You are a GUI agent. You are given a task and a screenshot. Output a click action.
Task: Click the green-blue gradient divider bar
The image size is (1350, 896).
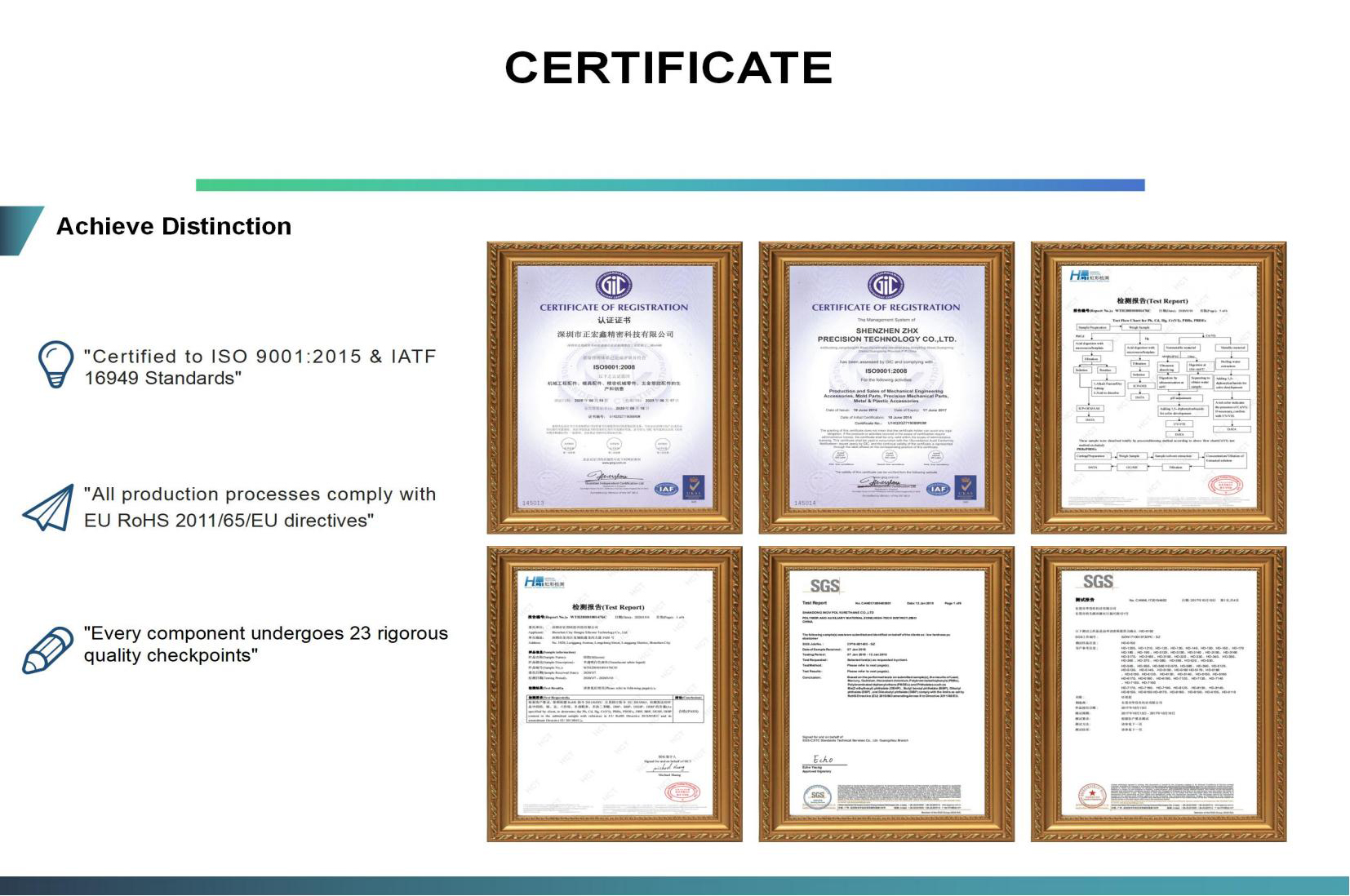tap(670, 185)
